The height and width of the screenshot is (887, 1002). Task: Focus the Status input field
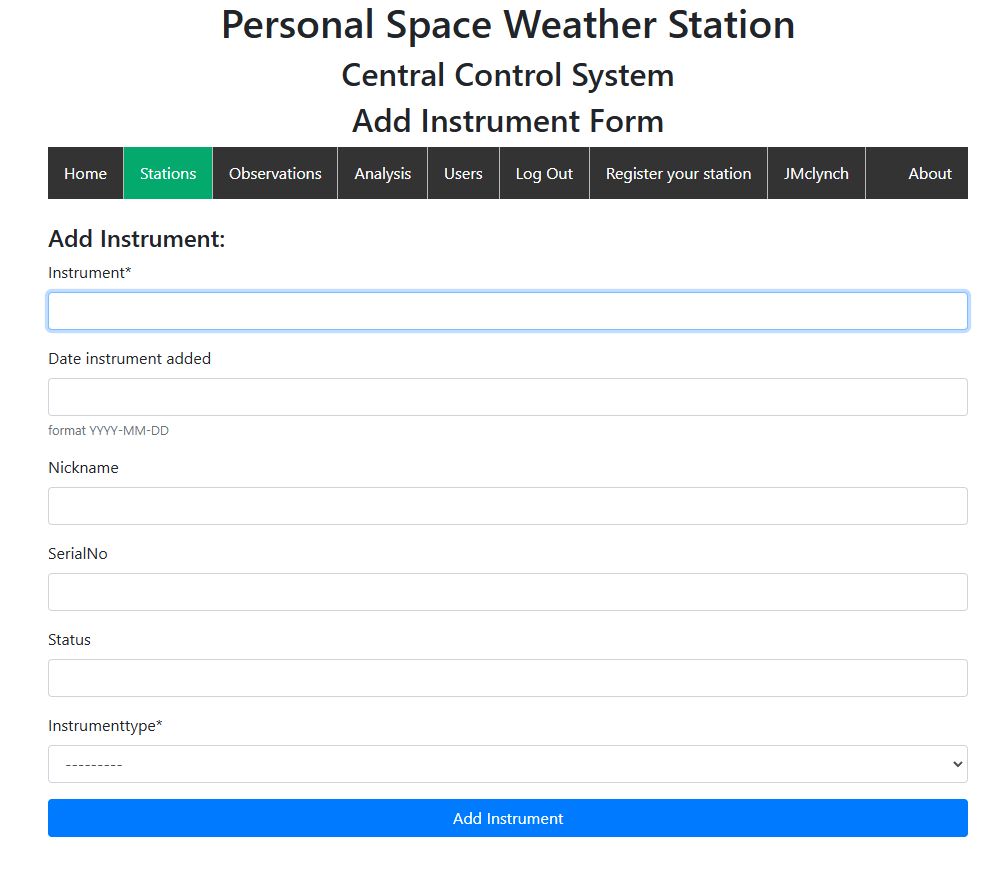click(x=507, y=678)
